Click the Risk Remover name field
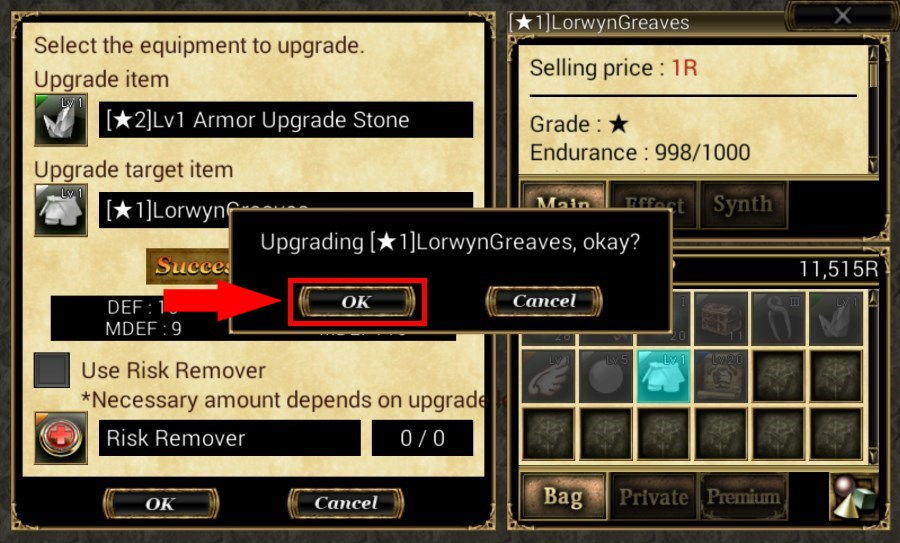This screenshot has height=543, width=900. point(230,438)
